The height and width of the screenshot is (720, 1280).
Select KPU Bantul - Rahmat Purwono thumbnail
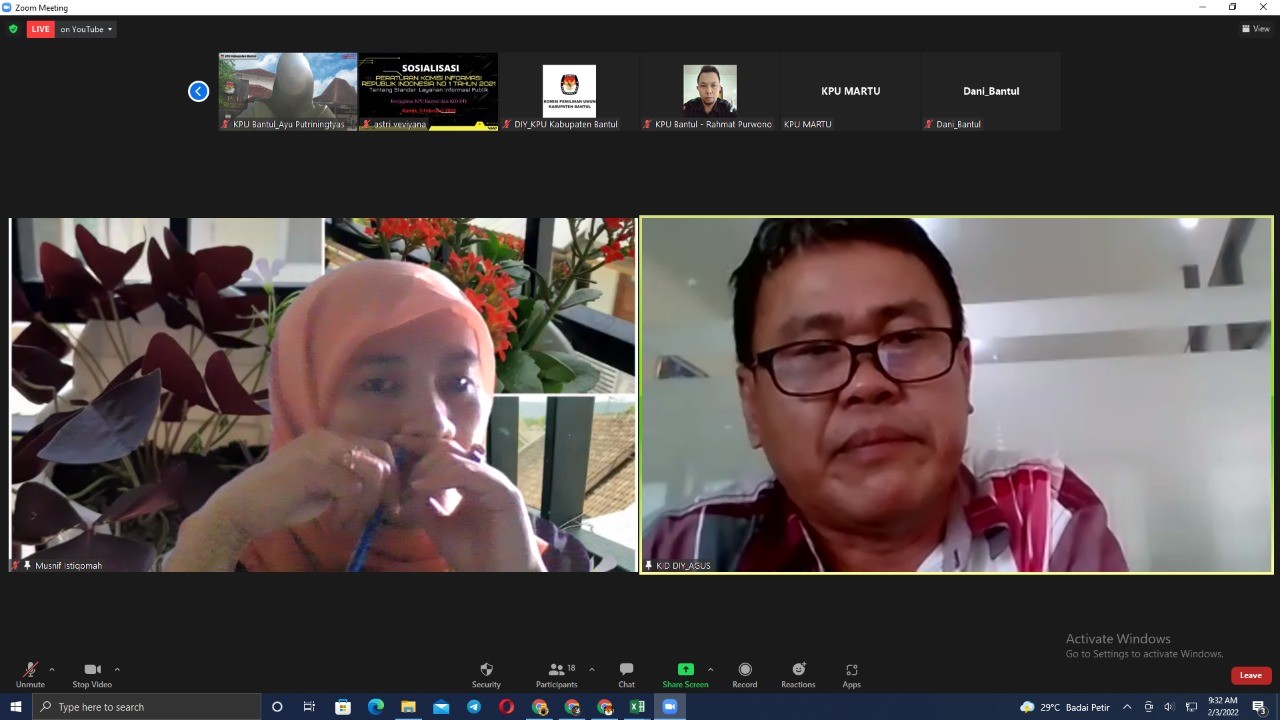(x=709, y=91)
